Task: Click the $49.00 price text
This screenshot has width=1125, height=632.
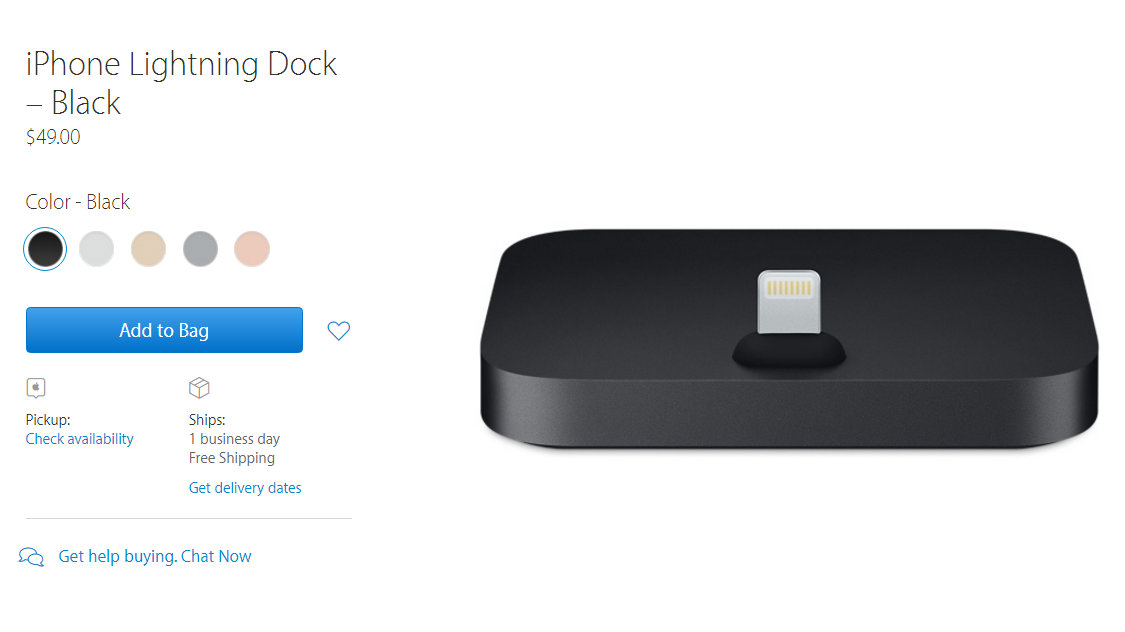Action: coord(53,137)
